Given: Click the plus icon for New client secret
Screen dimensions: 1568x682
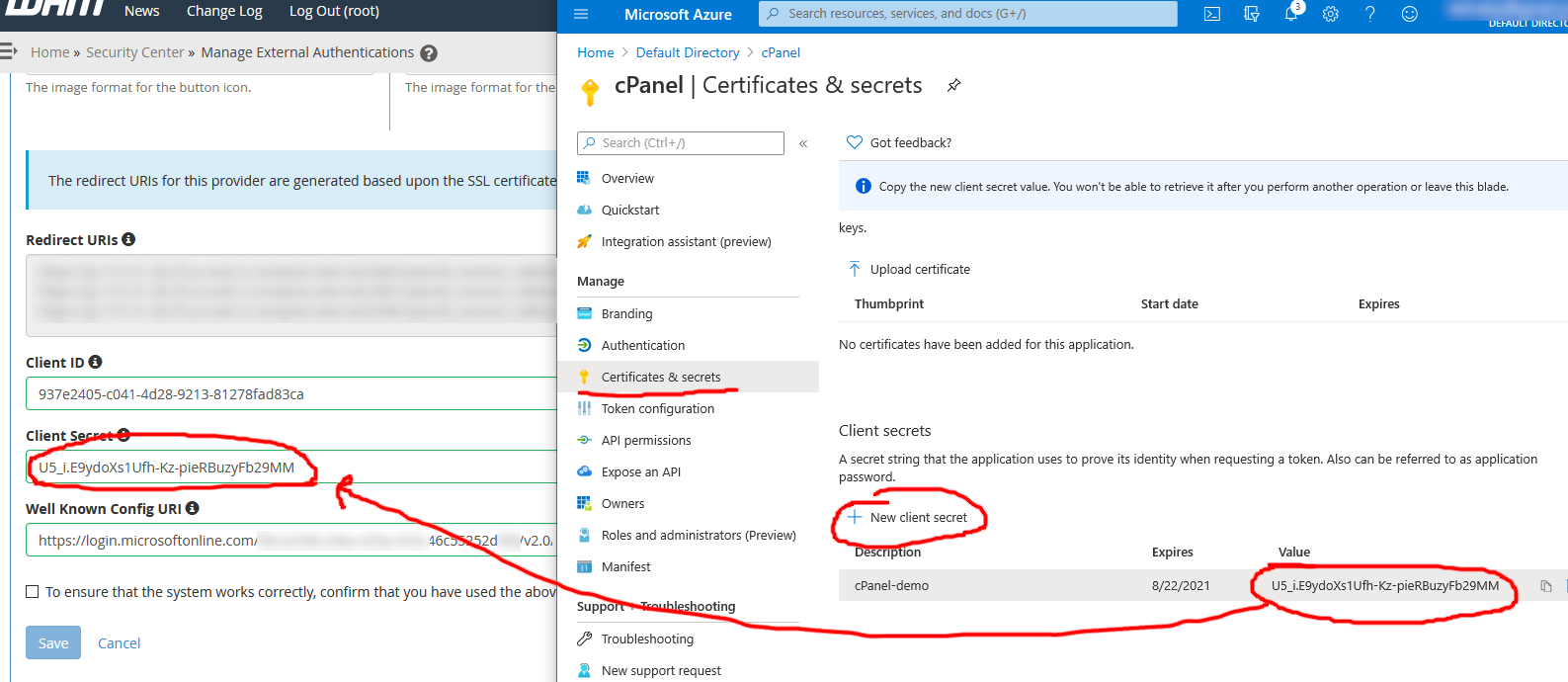Looking at the screenshot, I should click(x=855, y=517).
